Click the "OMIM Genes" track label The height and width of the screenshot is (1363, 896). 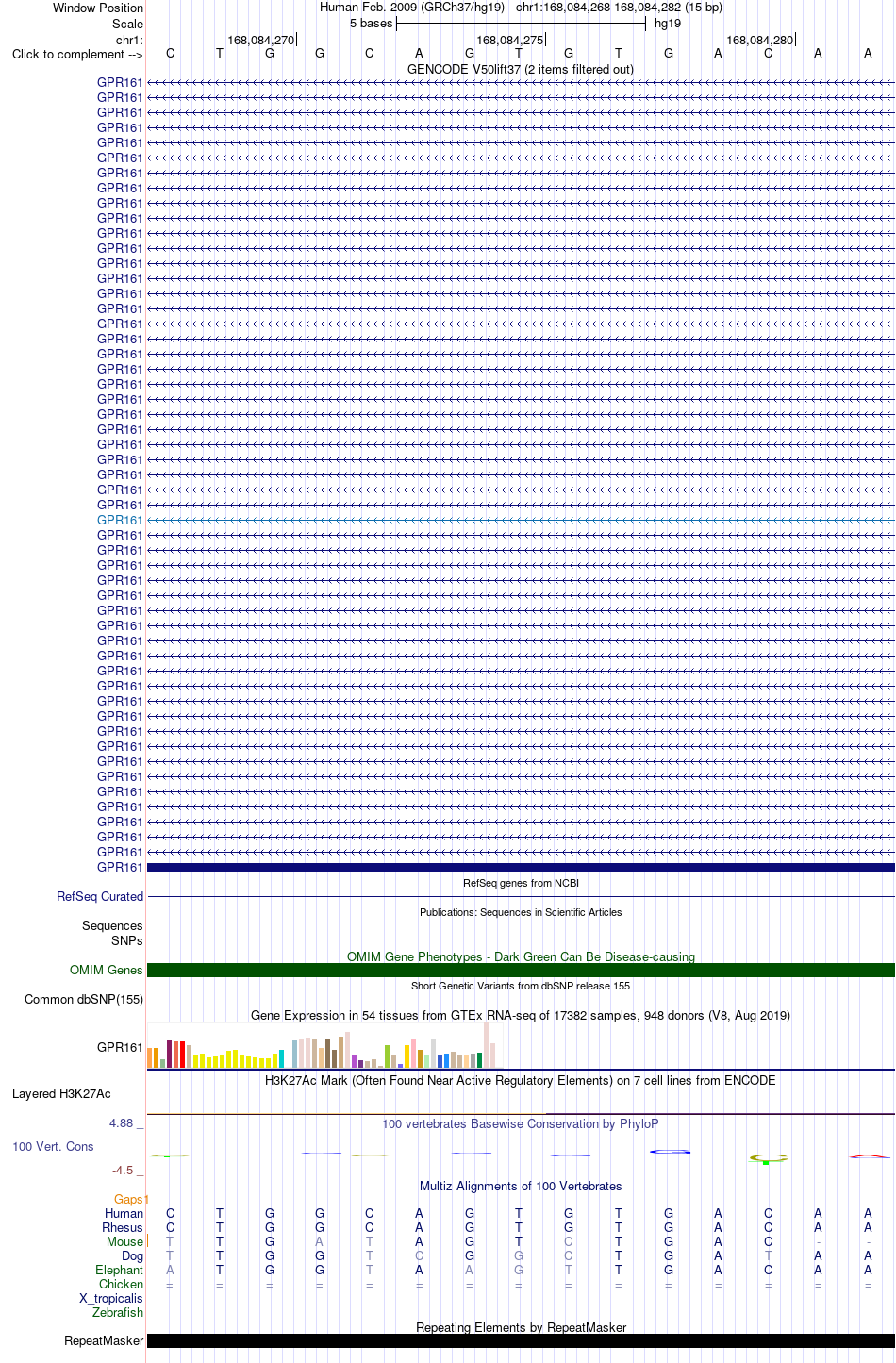pyautogui.click(x=107, y=970)
